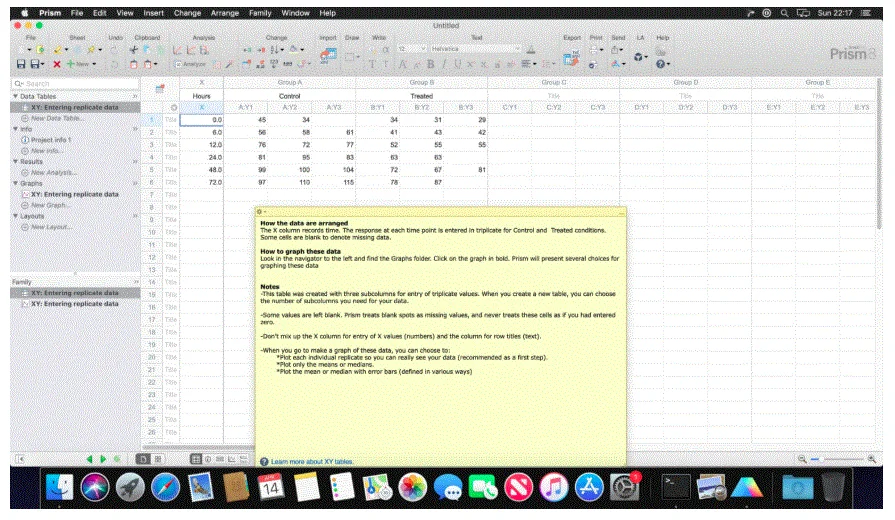
Task: Click the red Delete sheet X icon
Action: (x=57, y=65)
